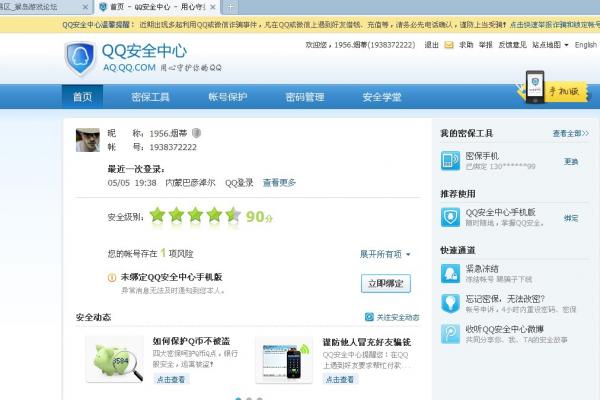The height and width of the screenshot is (400, 600).
Task: Click the QQ安全中心手机版 recommended tool name
Action: coord(500,212)
